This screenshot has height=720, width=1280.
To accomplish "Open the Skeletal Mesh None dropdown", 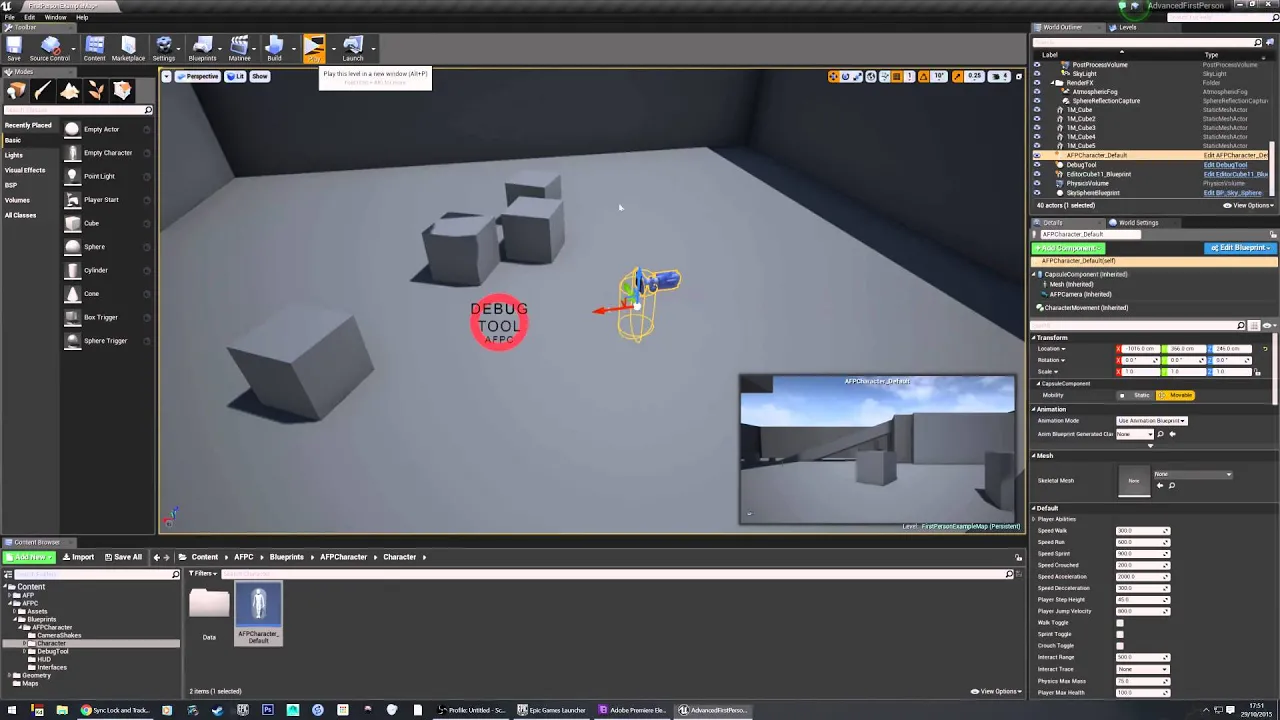I will 1193,474.
